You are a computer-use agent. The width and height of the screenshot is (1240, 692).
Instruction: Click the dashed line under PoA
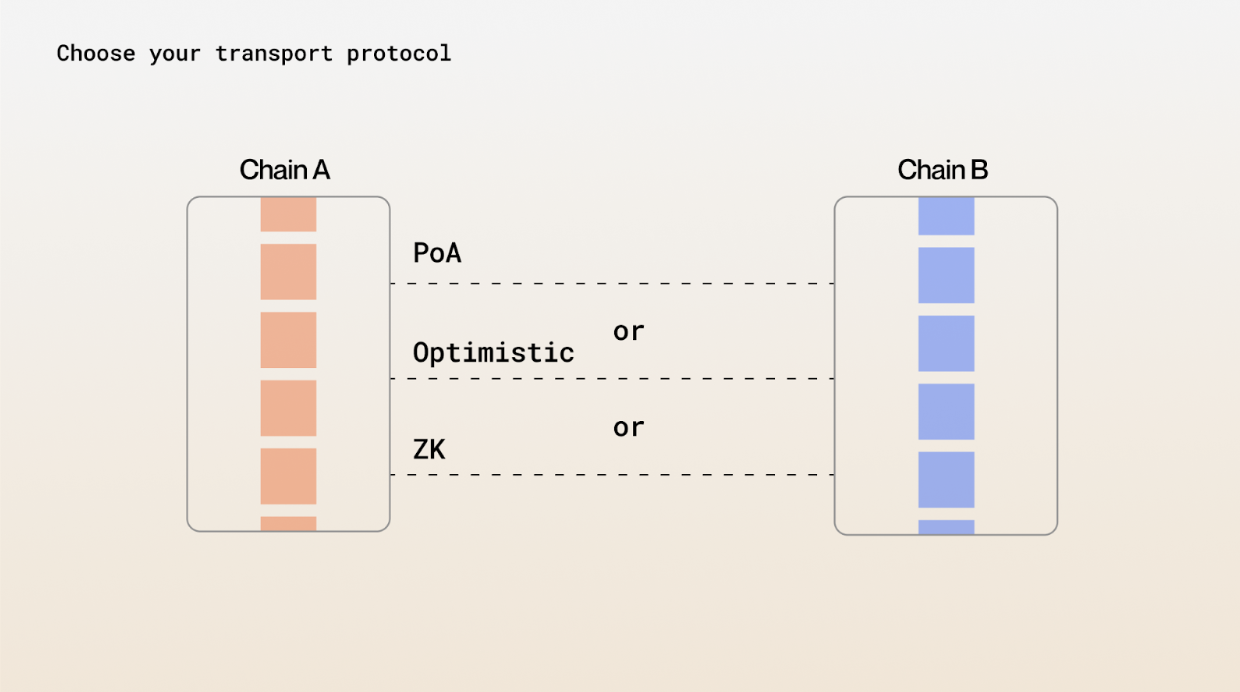click(612, 284)
